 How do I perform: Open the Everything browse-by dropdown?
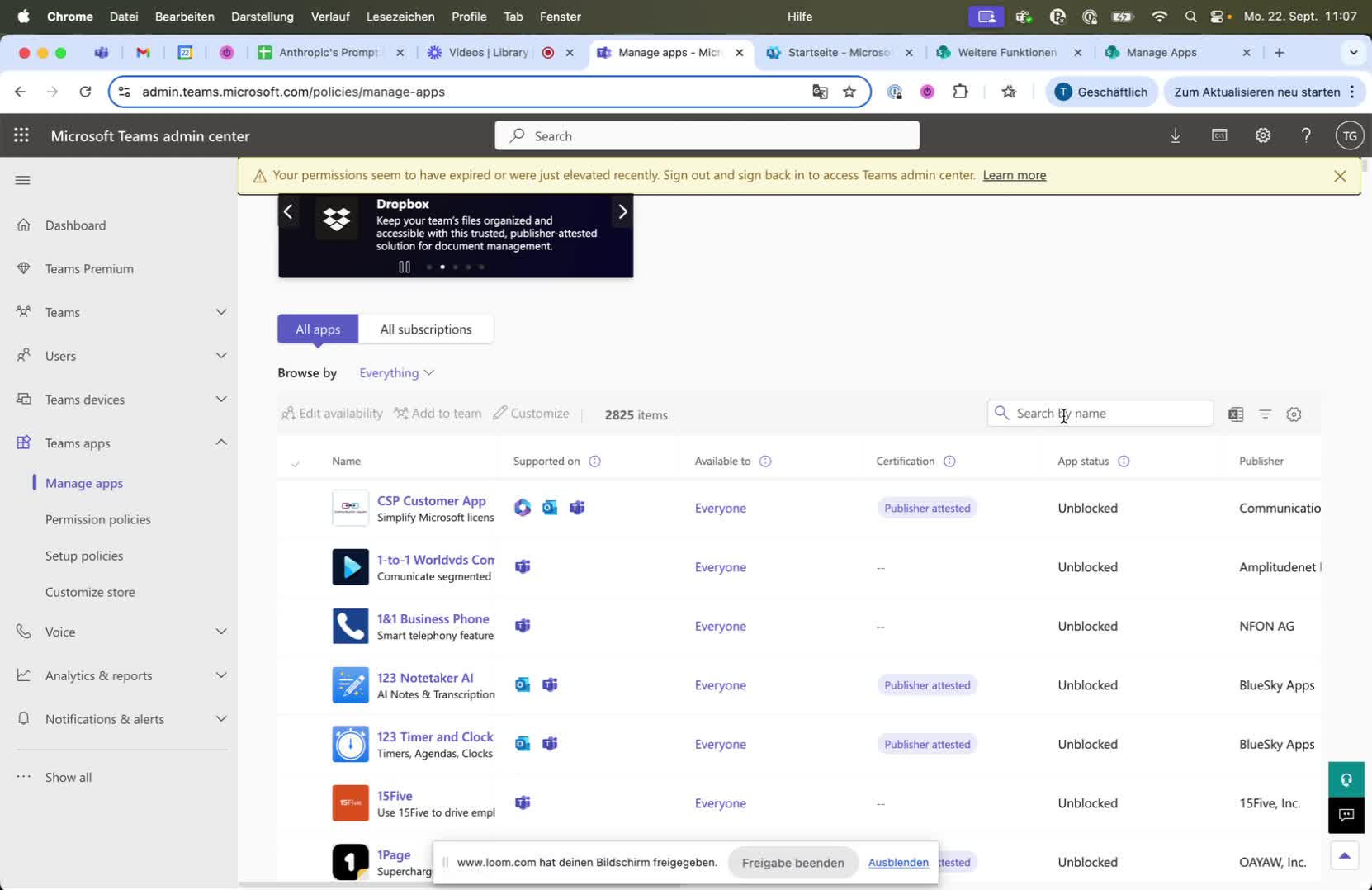396,373
